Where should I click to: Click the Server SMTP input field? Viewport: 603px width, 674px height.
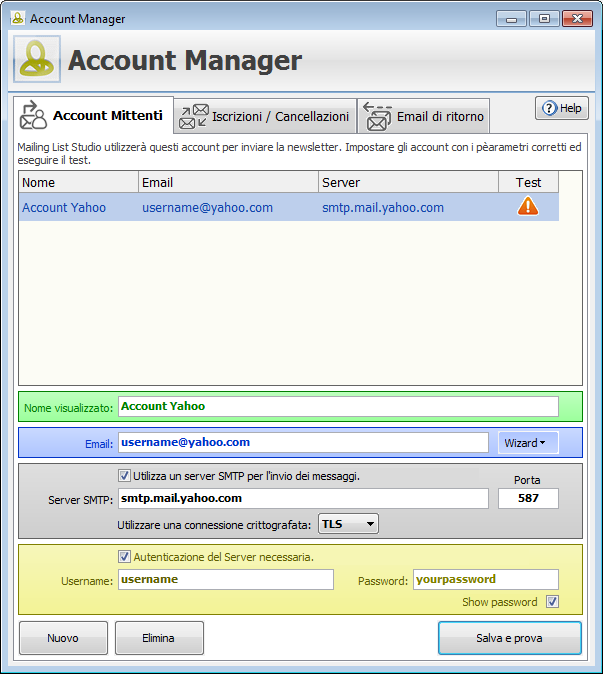pos(303,498)
